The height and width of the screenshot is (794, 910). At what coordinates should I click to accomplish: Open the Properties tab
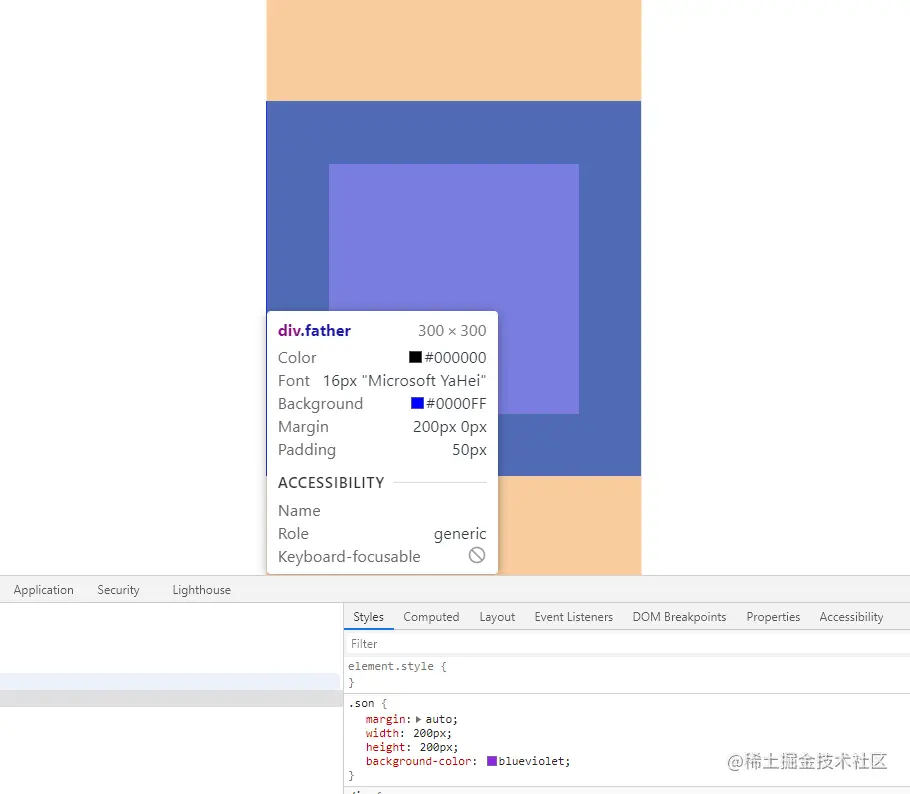pyautogui.click(x=772, y=617)
